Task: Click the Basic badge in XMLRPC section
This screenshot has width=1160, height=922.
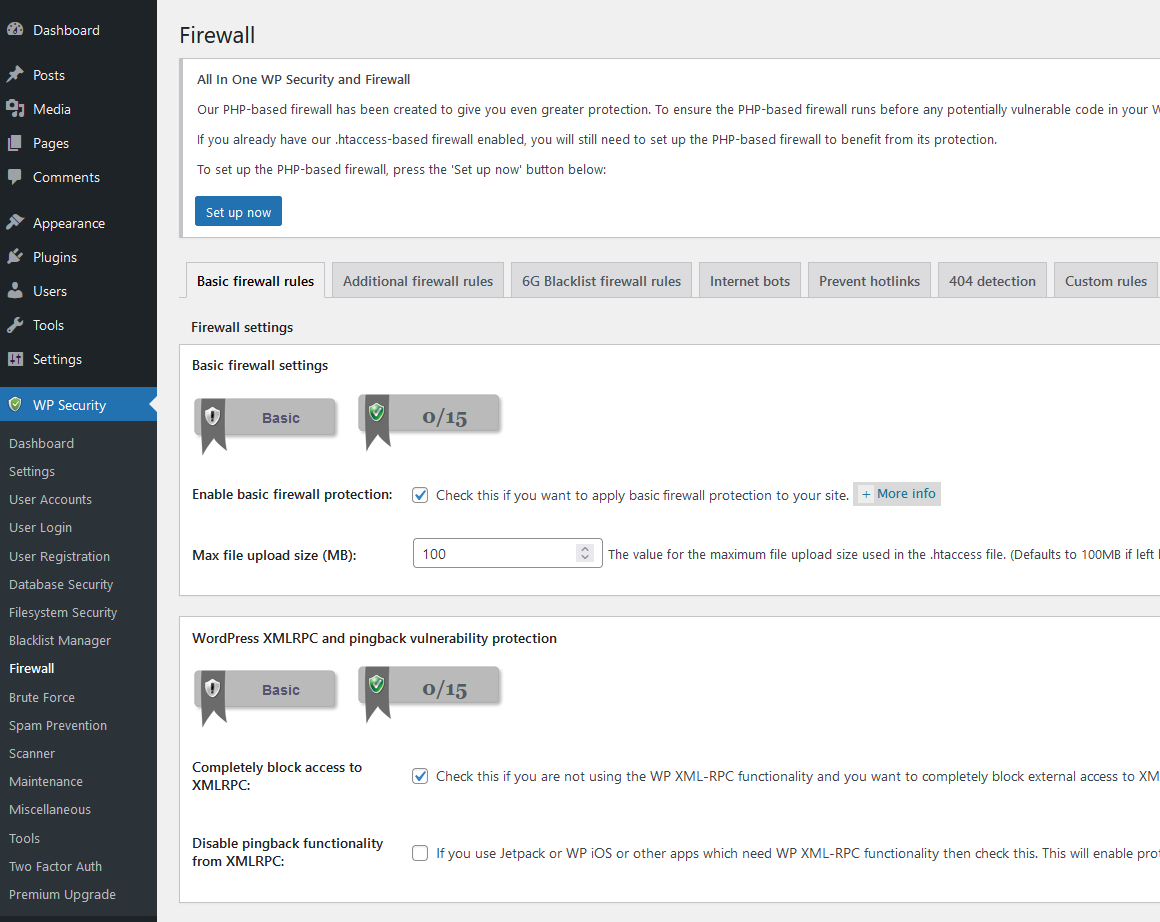Action: click(x=265, y=696)
